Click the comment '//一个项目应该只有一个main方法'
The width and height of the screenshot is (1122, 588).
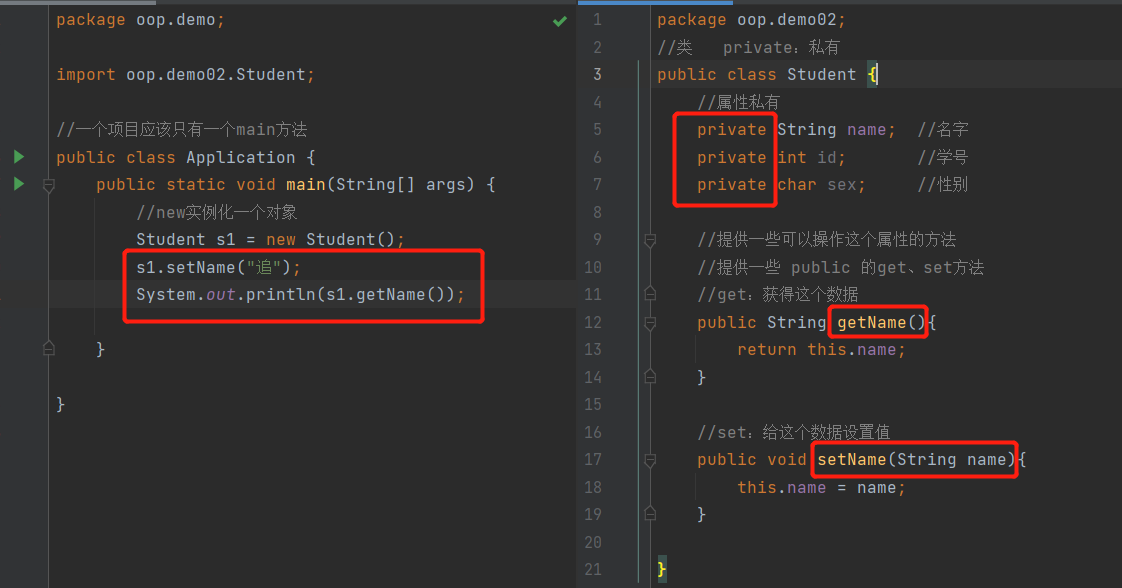tap(182, 129)
